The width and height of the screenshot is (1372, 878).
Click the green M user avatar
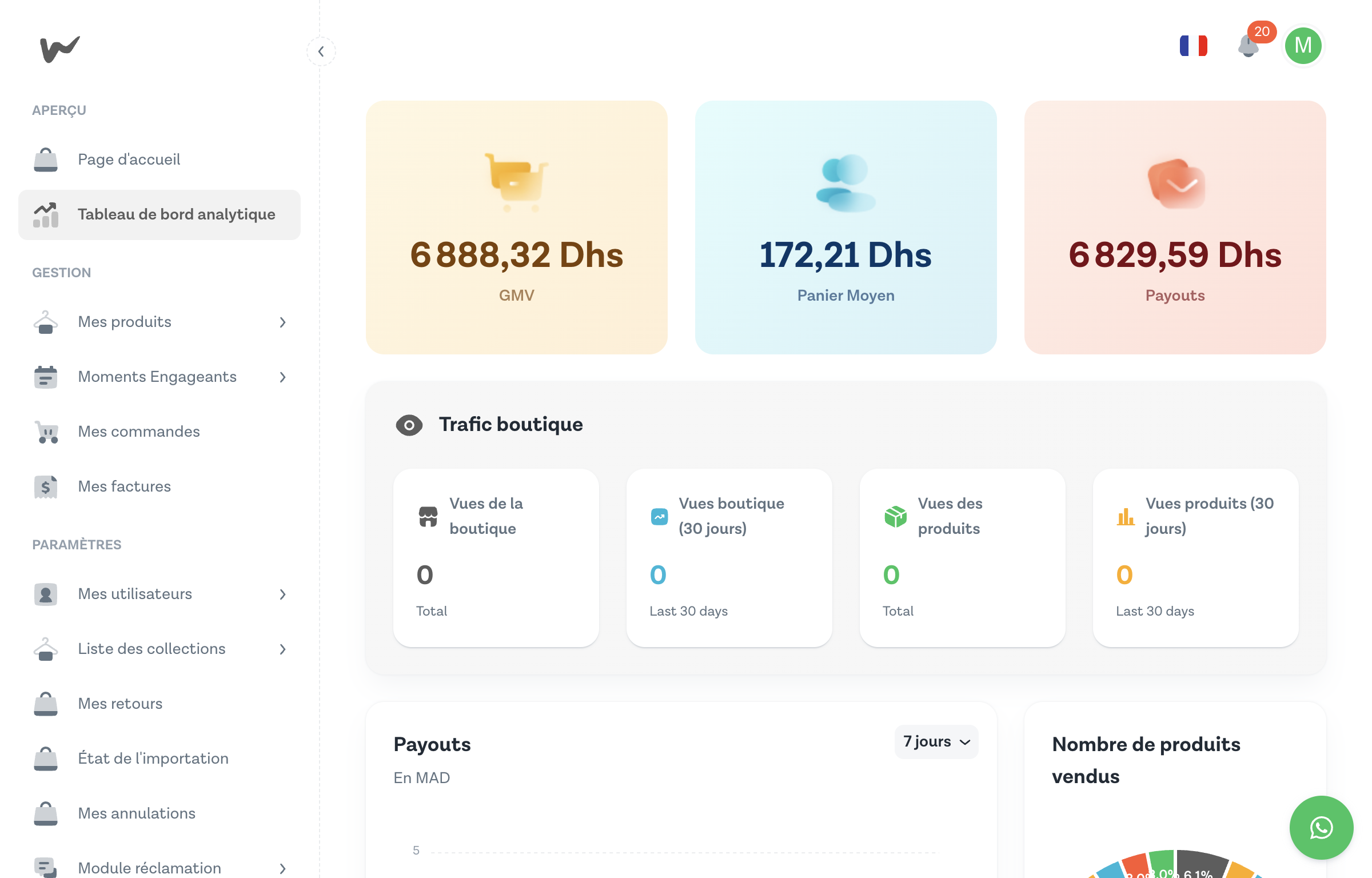pos(1303,46)
